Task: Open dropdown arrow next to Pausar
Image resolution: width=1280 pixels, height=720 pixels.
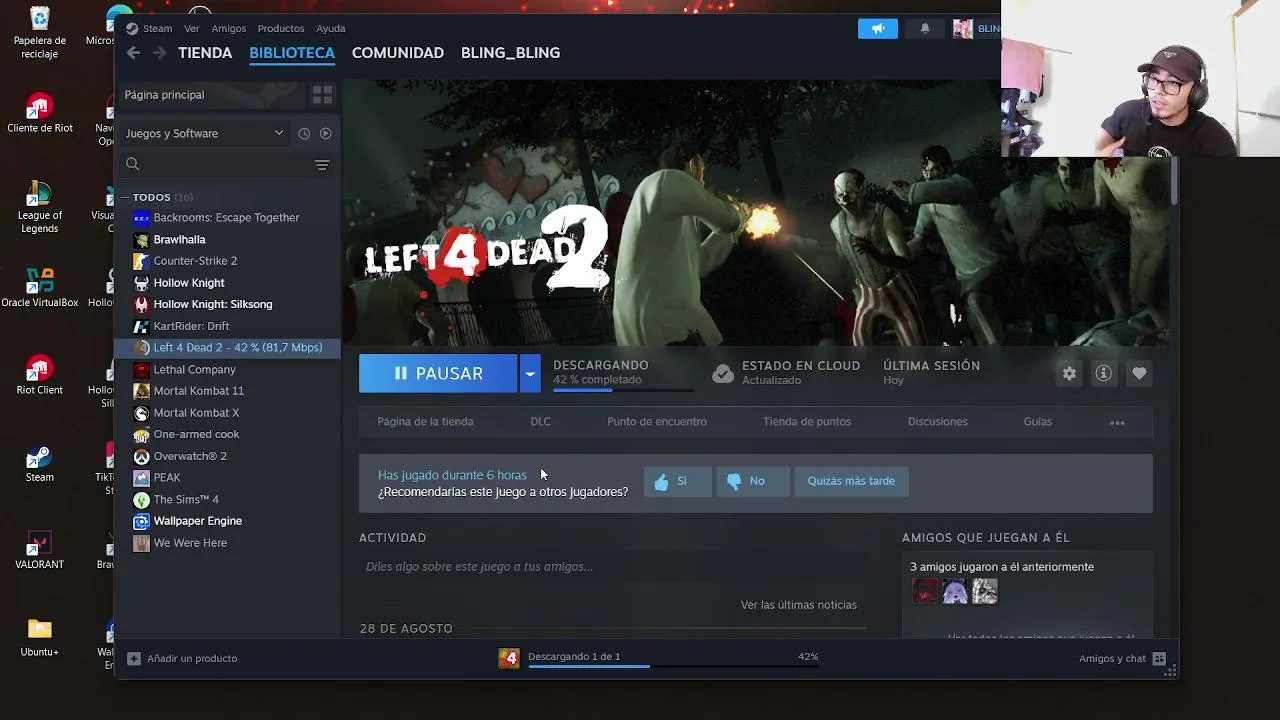Action: pos(530,373)
